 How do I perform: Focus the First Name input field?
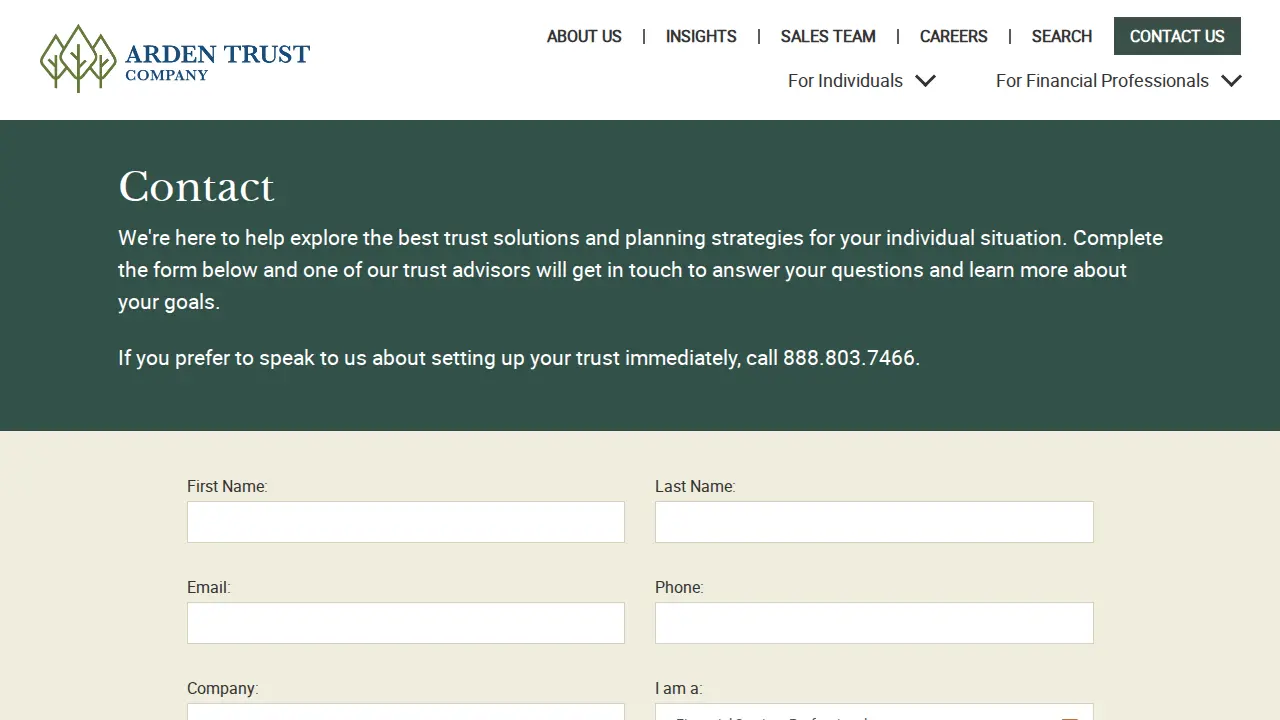(x=406, y=522)
